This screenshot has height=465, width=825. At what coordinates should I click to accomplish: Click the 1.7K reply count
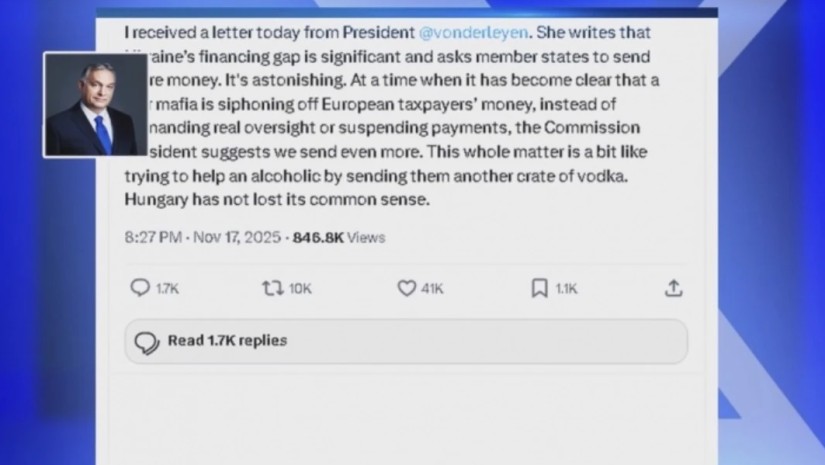coord(167,289)
